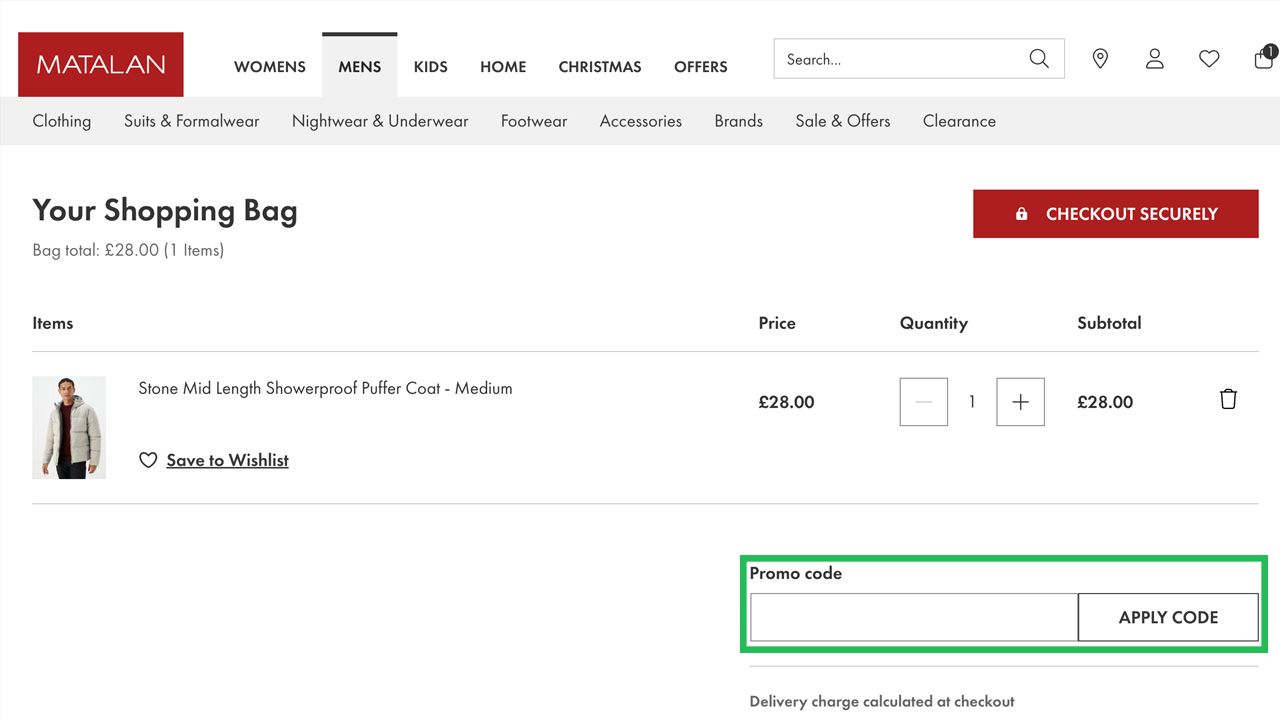
Task: Click Save to Wishlist link
Action: (228, 460)
